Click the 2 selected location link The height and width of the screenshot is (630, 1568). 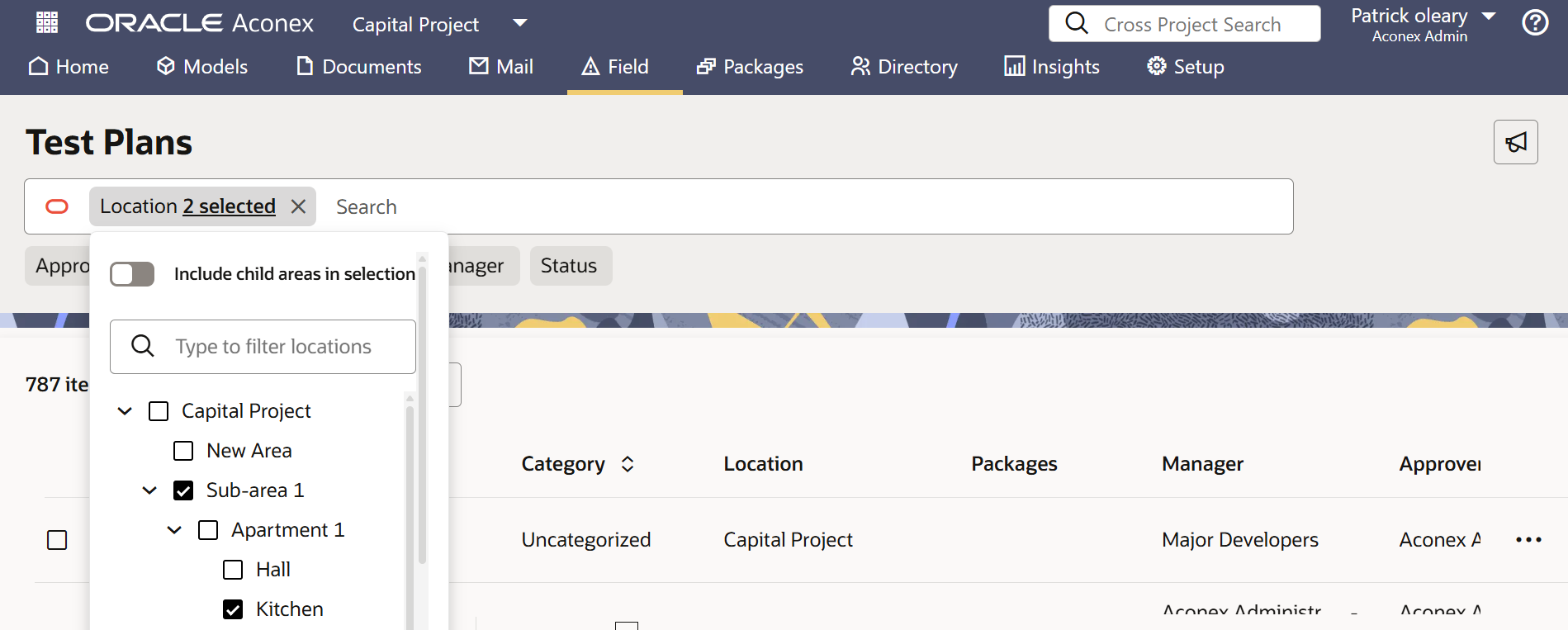click(230, 206)
